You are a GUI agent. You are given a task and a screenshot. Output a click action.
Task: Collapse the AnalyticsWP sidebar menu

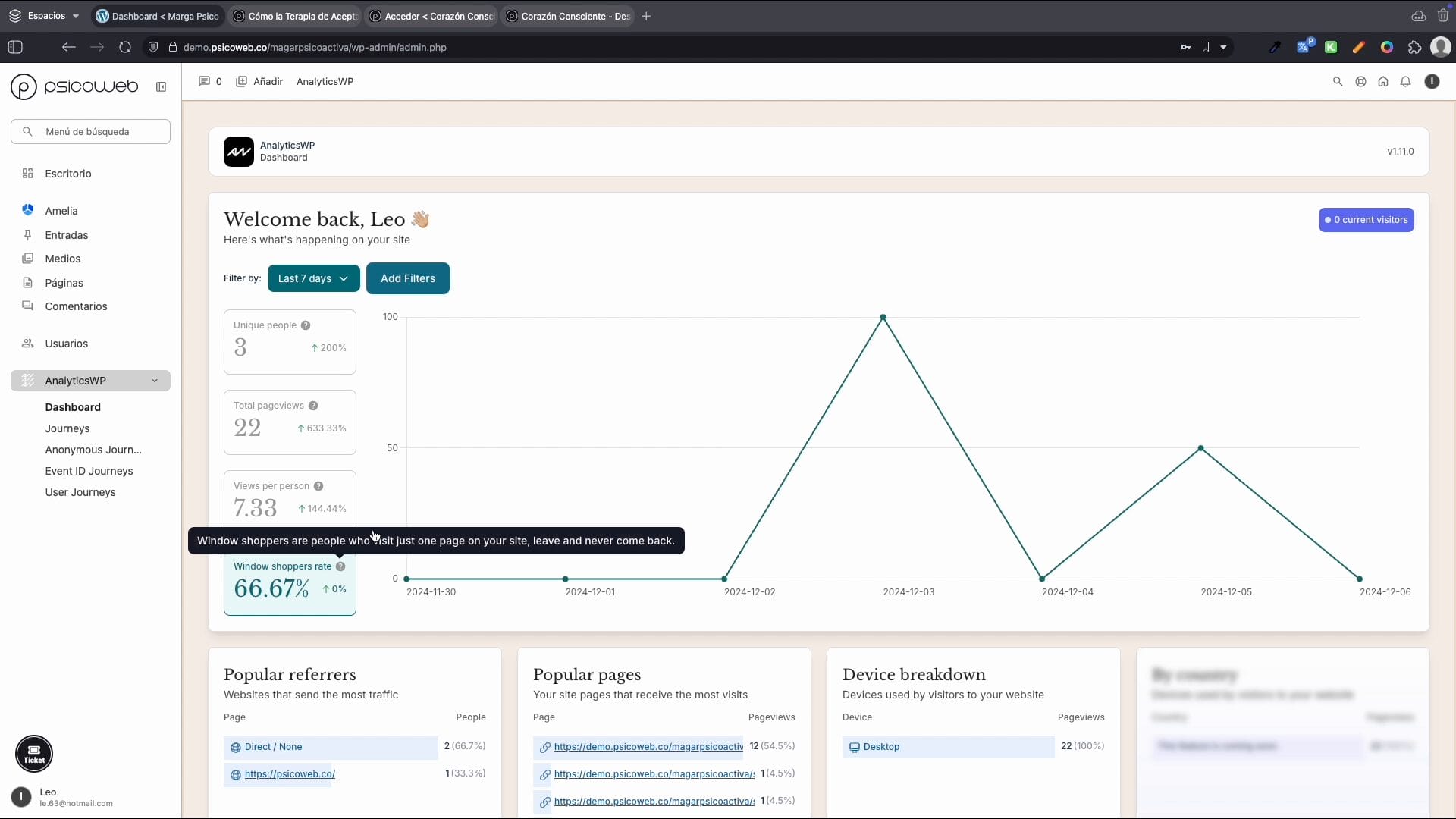155,381
